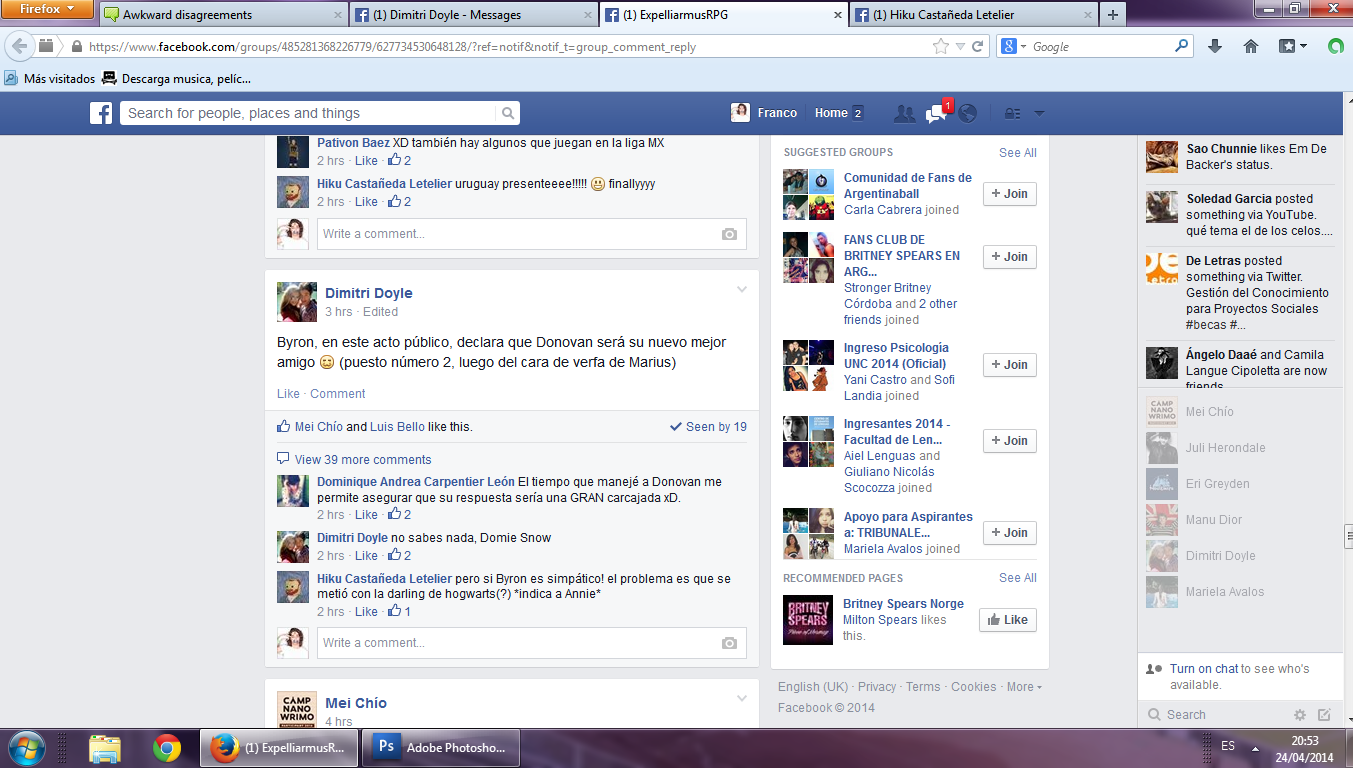The width and height of the screenshot is (1353, 768).
Task: Click See All for suggested groups
Action: [1017, 153]
